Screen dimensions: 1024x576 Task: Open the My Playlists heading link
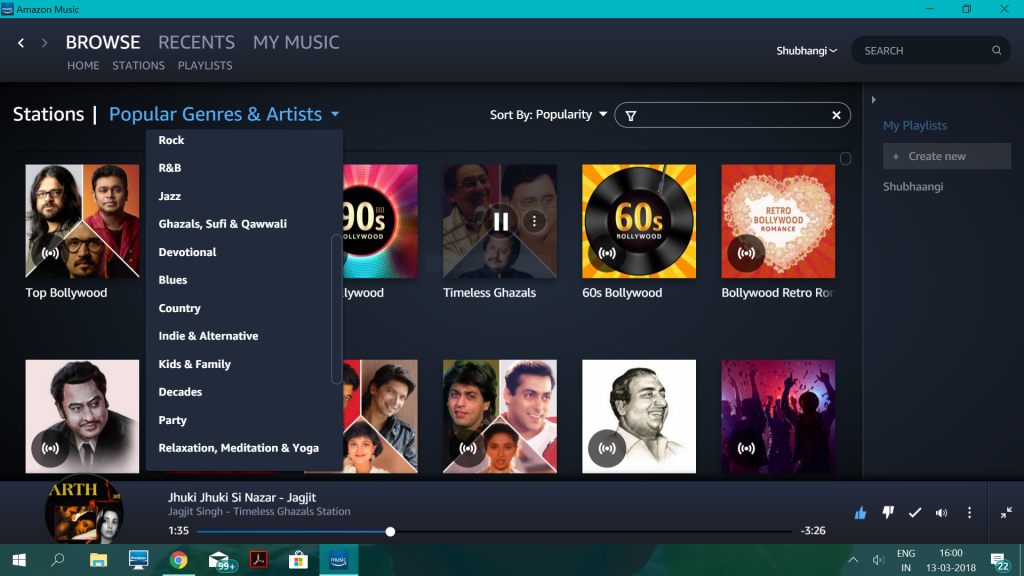pyautogui.click(x=915, y=125)
